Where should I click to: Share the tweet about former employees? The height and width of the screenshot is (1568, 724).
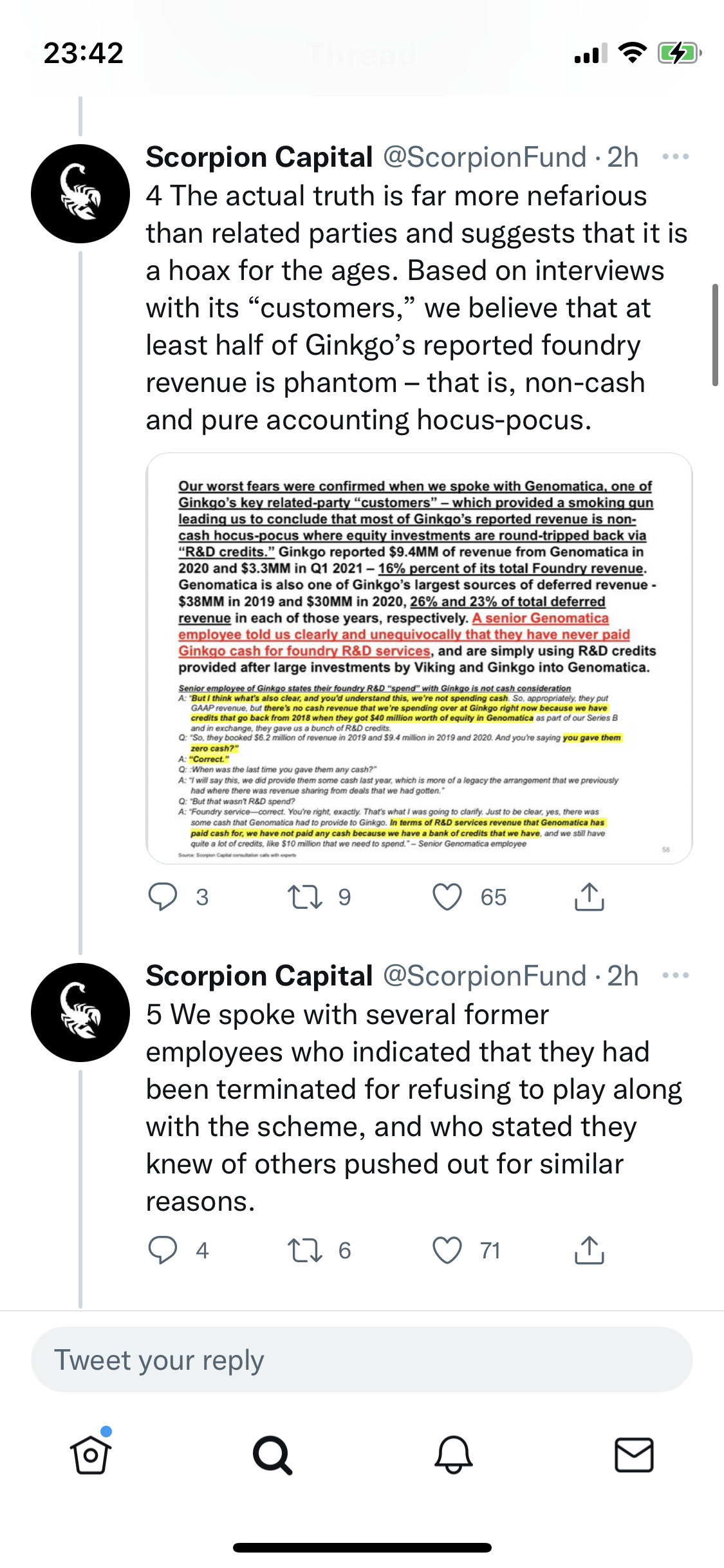click(x=589, y=1250)
